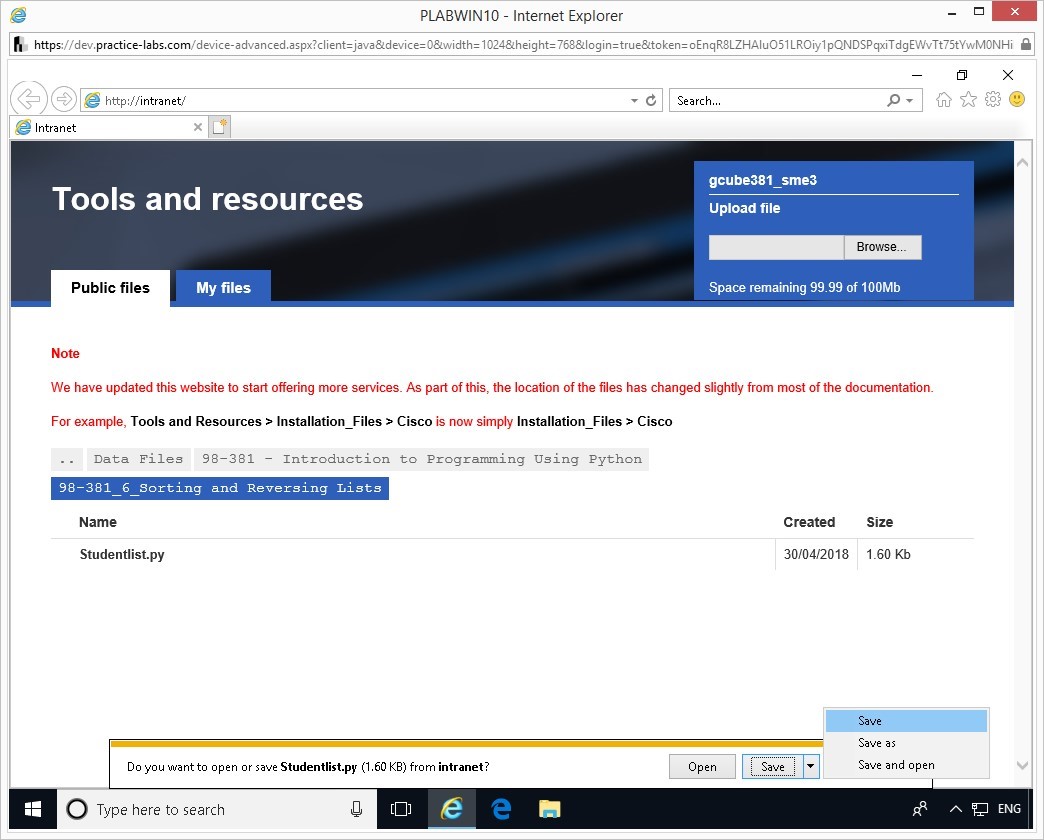This screenshot has width=1044, height=840.
Task: Download the Studentlist.py file link
Action: point(122,554)
